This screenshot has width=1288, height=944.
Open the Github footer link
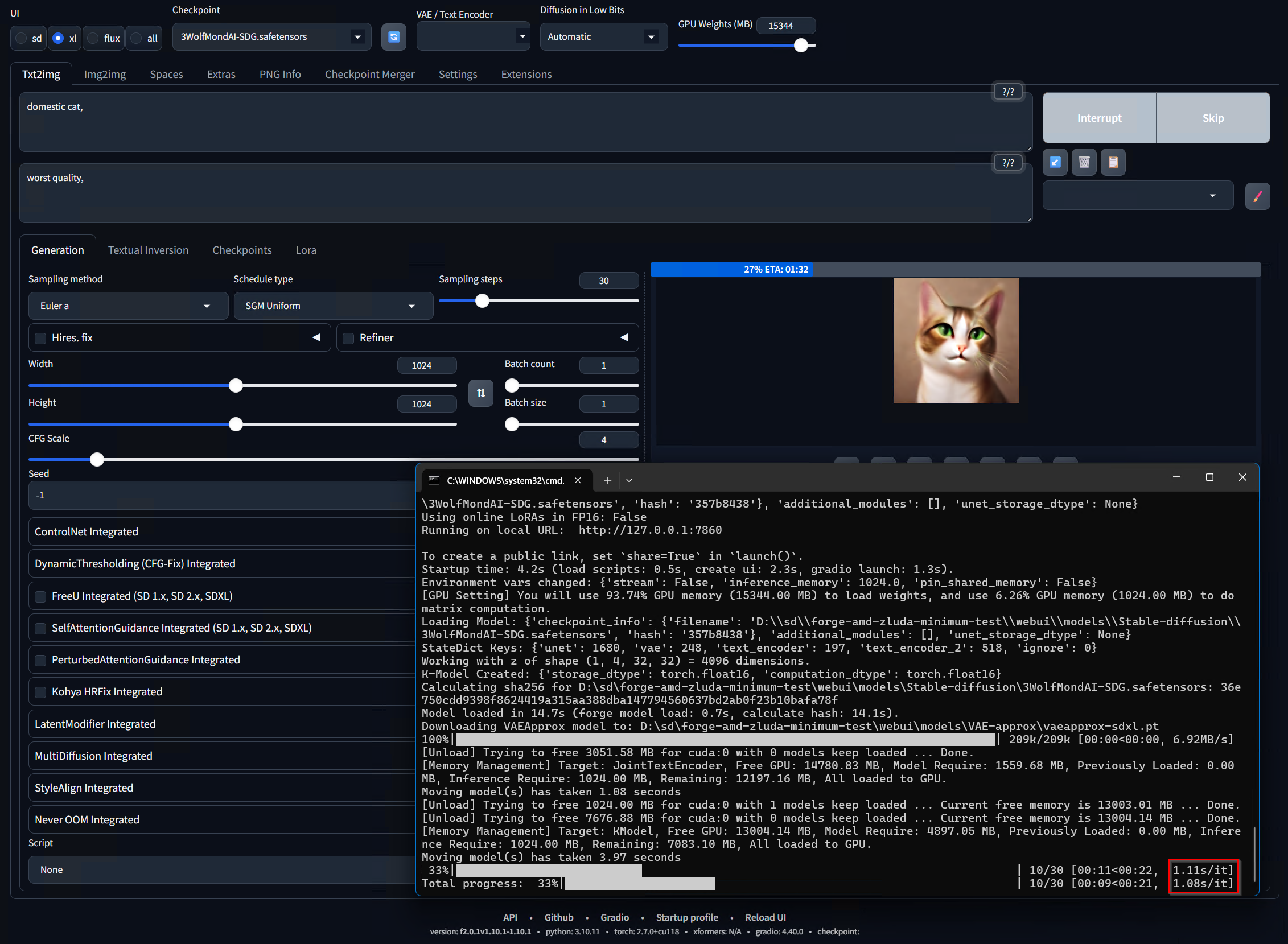point(558,917)
